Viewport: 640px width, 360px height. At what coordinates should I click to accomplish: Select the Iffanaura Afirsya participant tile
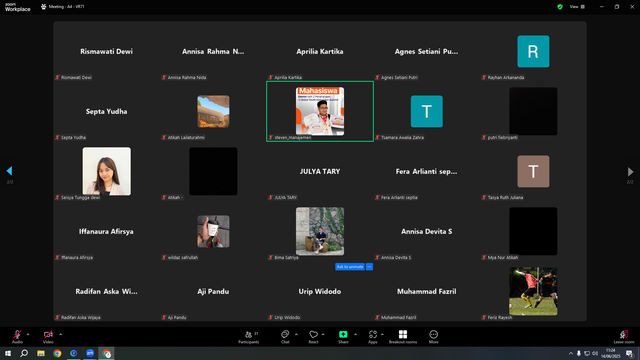pyautogui.click(x=107, y=231)
